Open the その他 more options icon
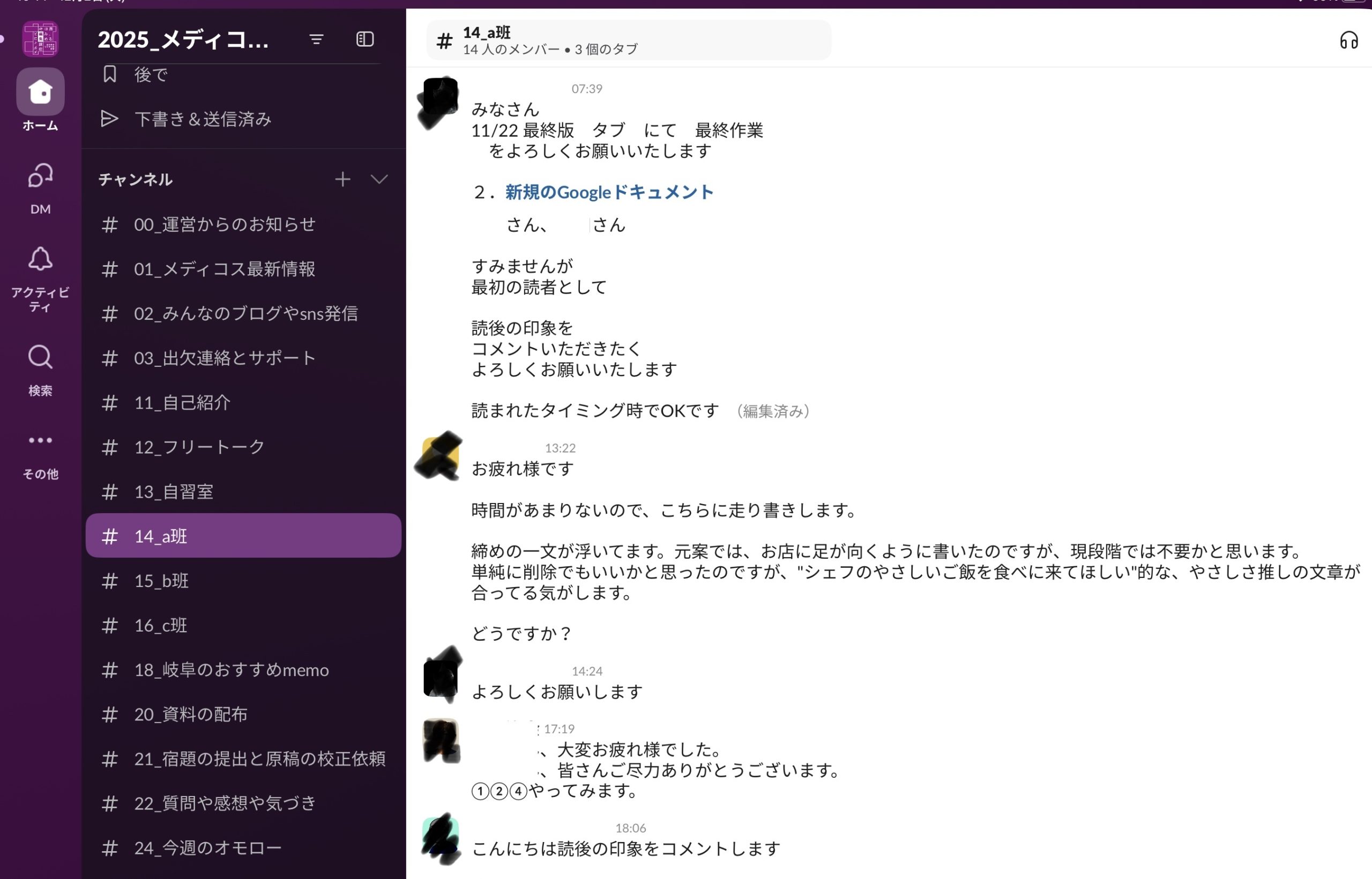Image resolution: width=1372 pixels, height=879 pixels. pos(40,440)
